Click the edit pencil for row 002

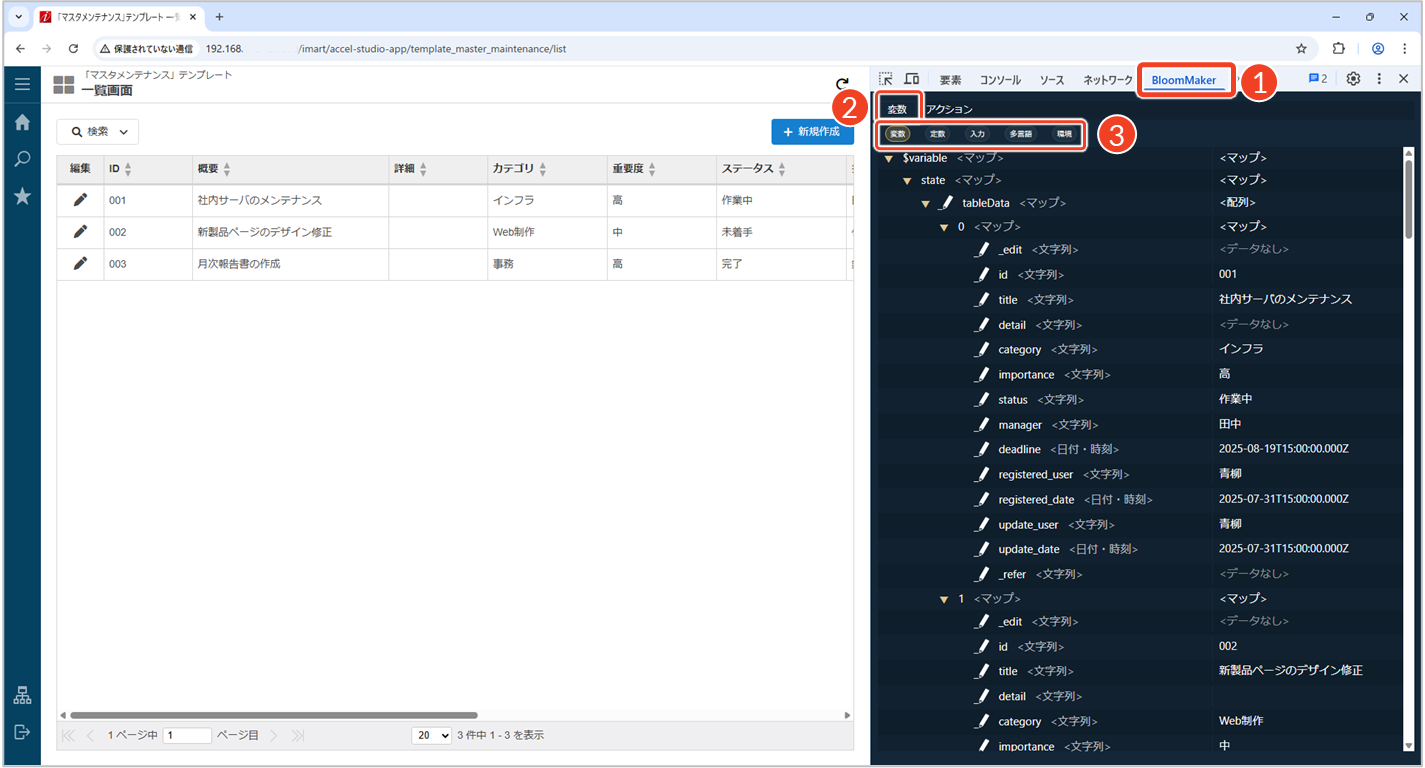tap(80, 232)
